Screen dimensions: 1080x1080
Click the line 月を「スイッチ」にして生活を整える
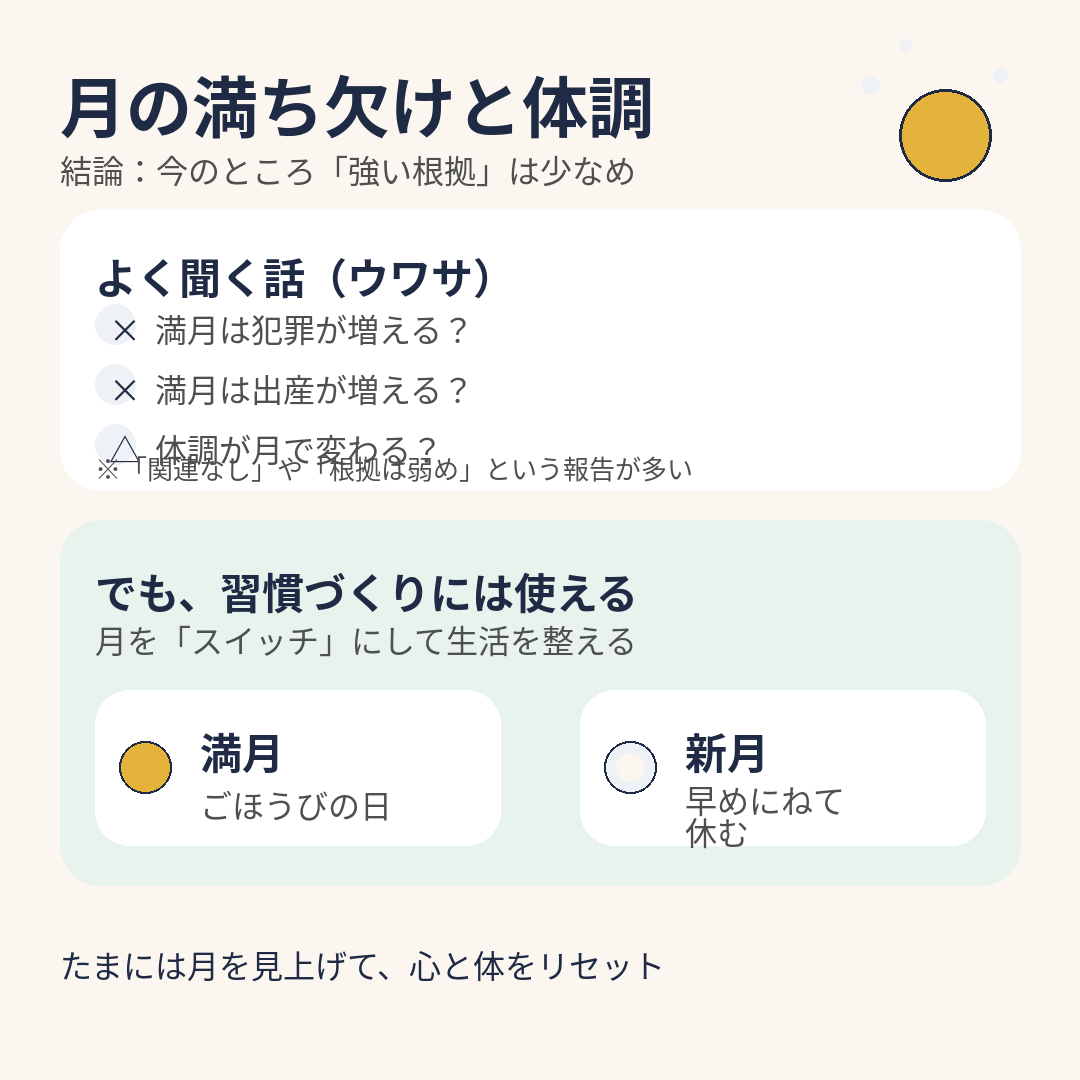coord(365,641)
